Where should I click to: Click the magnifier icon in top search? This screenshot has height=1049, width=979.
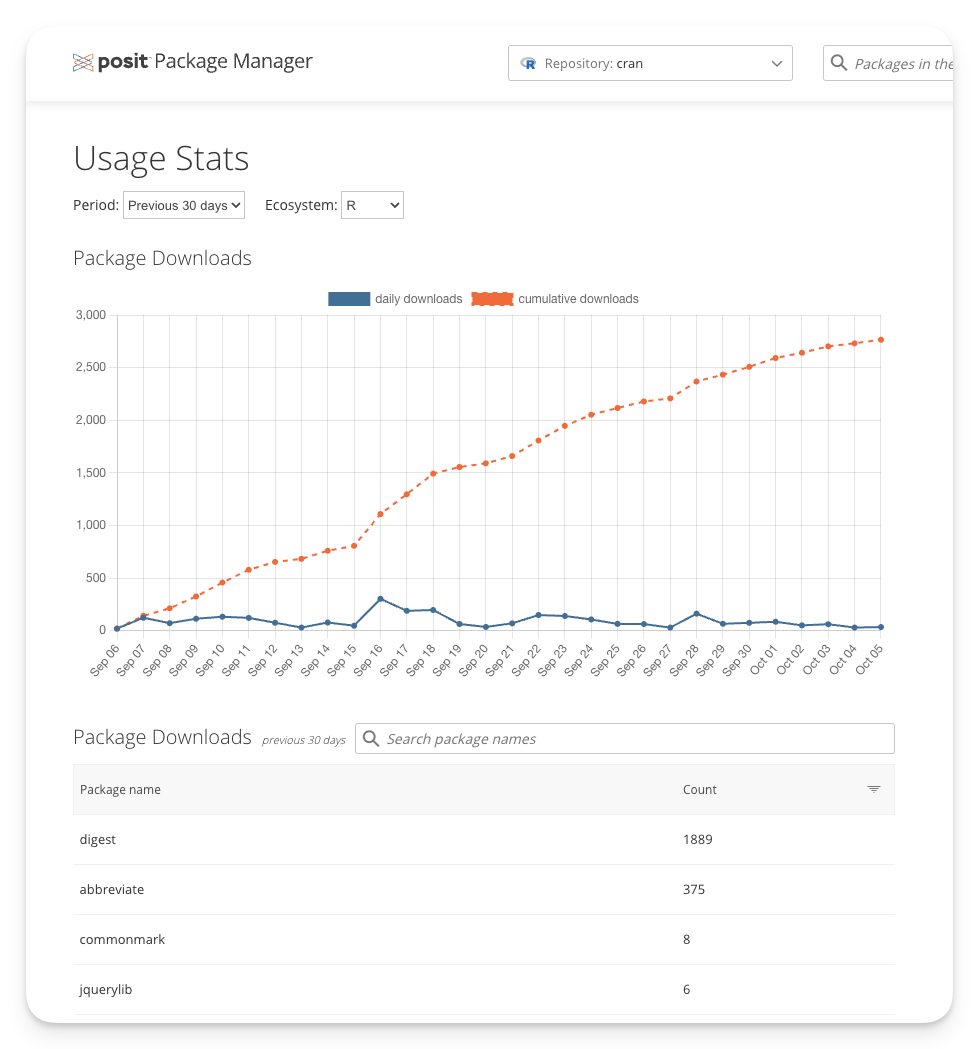tap(838, 63)
